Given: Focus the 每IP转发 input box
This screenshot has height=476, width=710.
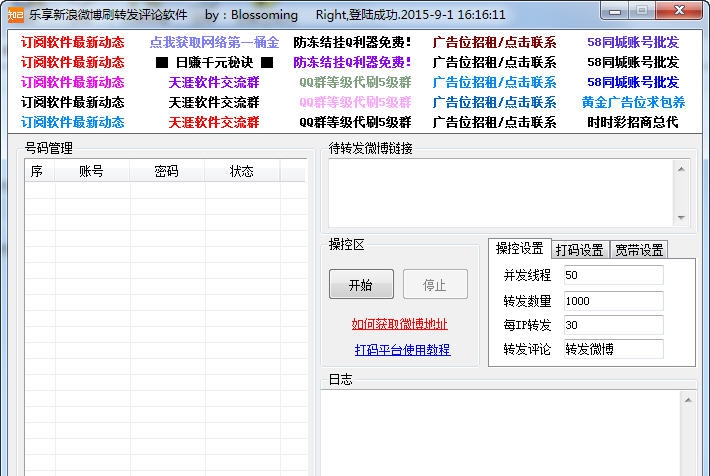Looking at the screenshot, I should (x=612, y=325).
